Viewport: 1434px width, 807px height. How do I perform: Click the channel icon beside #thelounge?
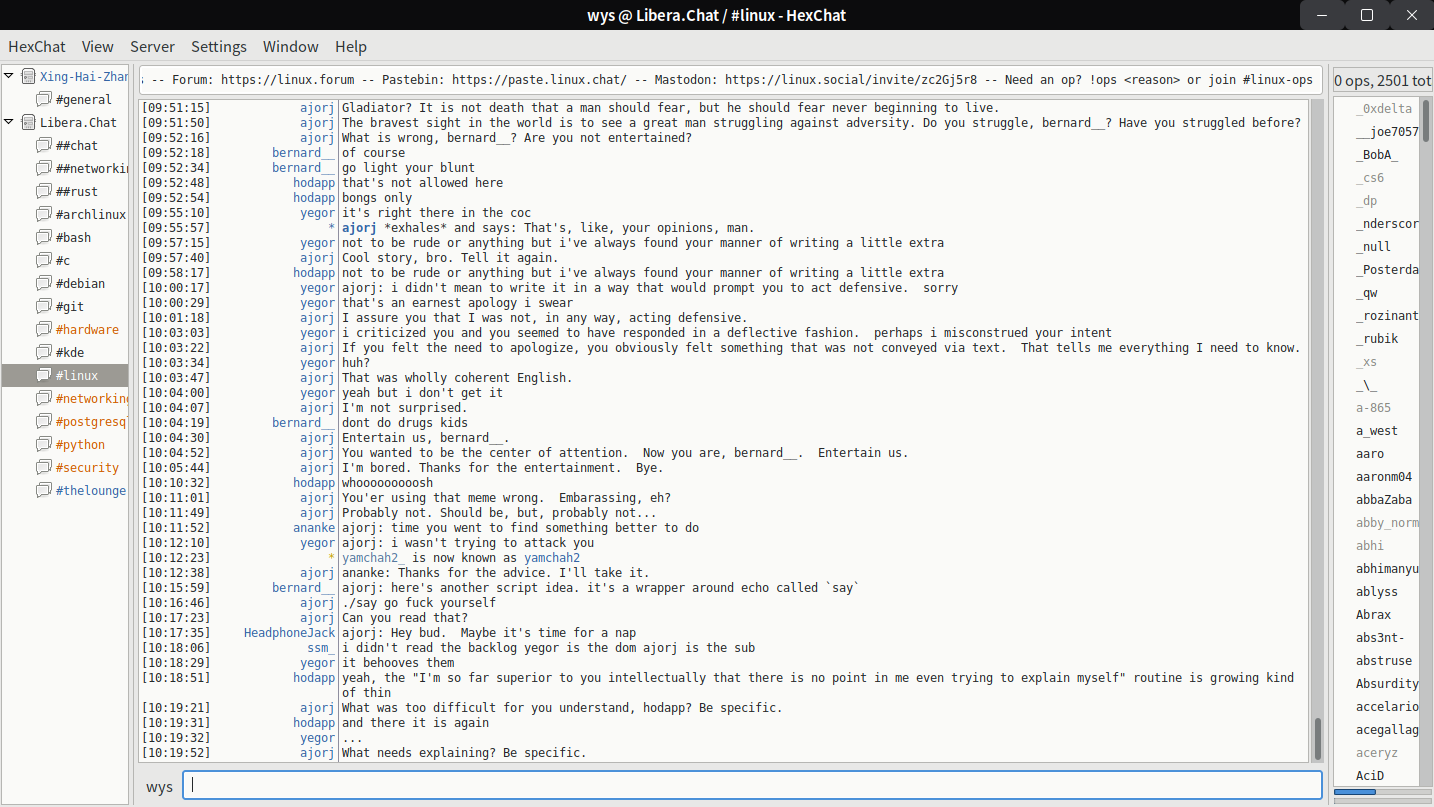43,491
